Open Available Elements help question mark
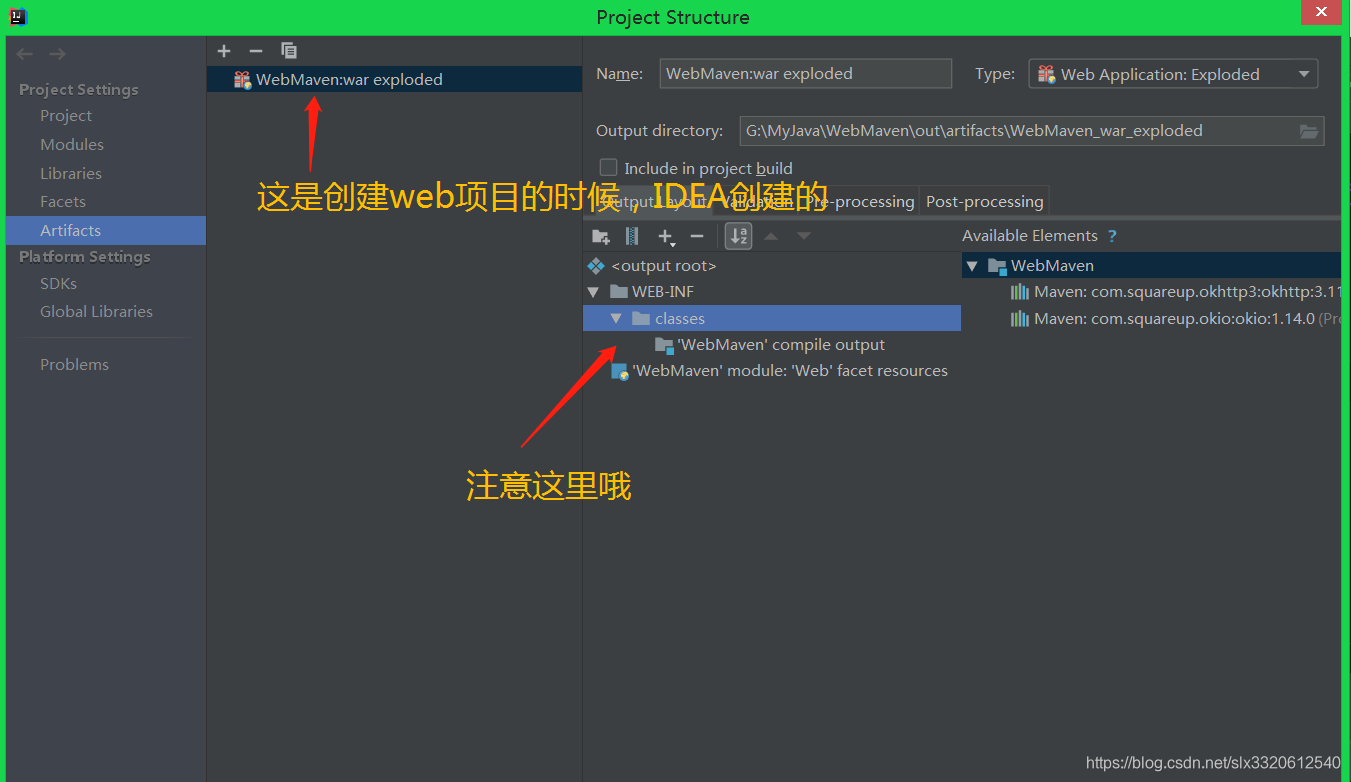 tap(1112, 236)
